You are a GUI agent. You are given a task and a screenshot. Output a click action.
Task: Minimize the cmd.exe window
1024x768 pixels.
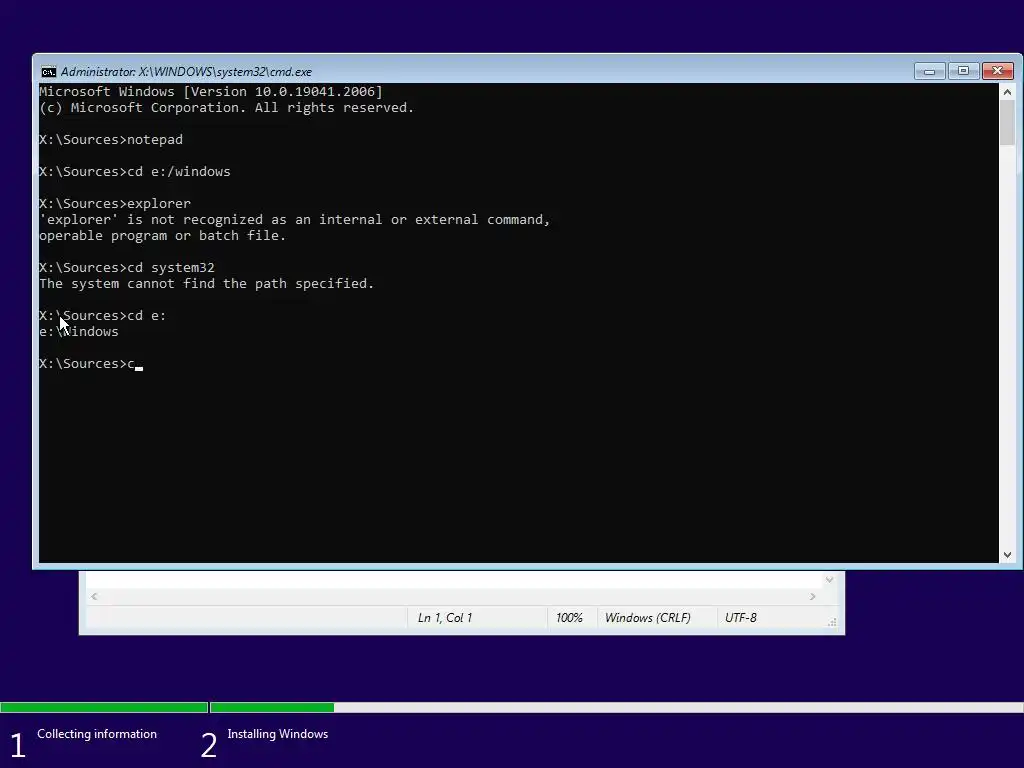point(930,71)
